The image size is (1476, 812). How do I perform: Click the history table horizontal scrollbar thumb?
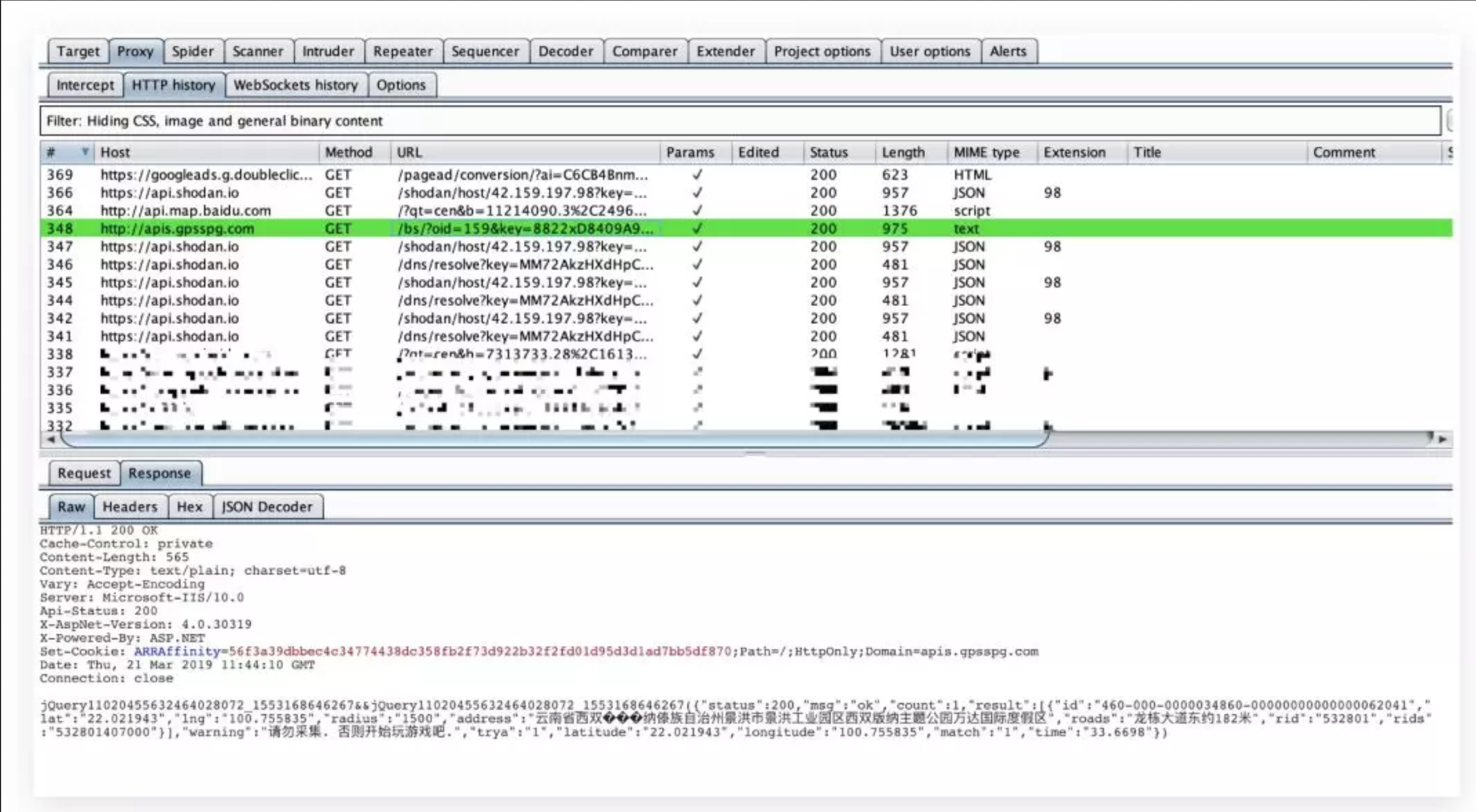point(554,440)
